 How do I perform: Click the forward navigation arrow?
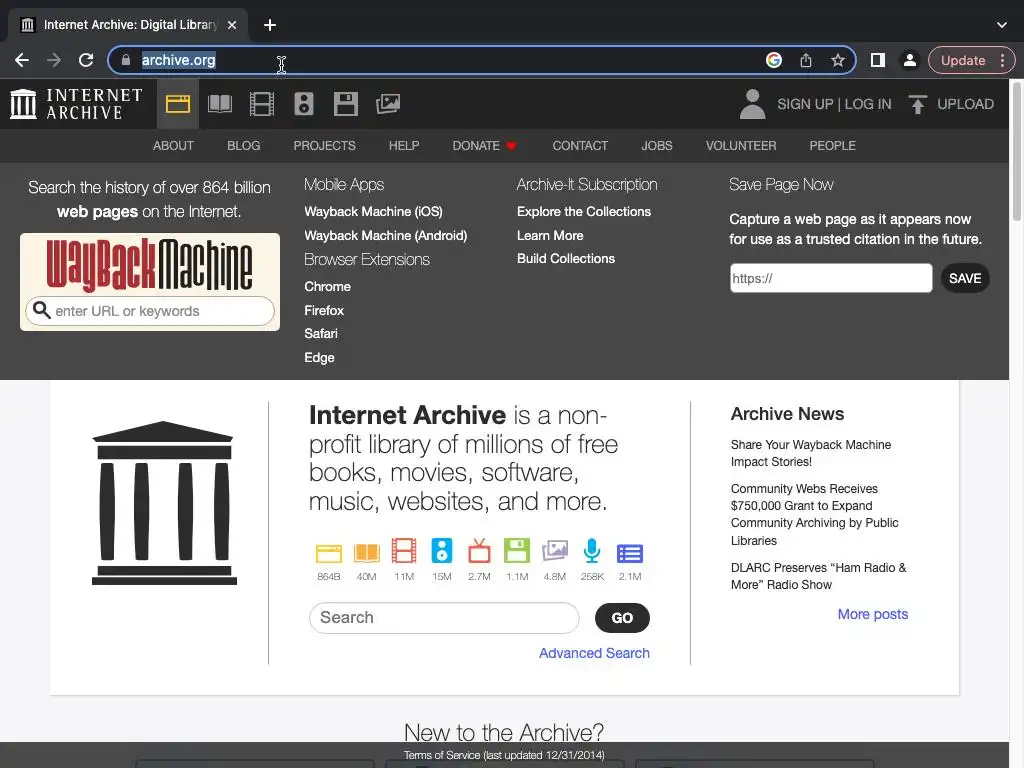click(x=54, y=60)
